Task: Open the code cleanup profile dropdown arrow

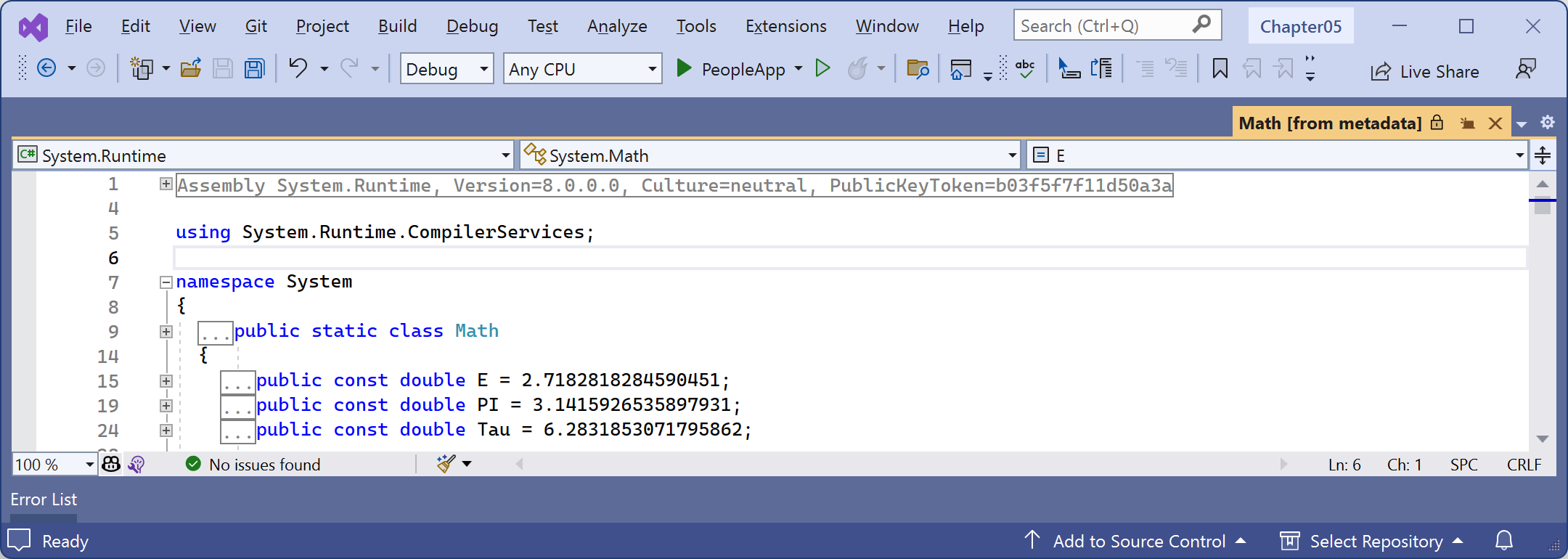Action: pyautogui.click(x=467, y=464)
